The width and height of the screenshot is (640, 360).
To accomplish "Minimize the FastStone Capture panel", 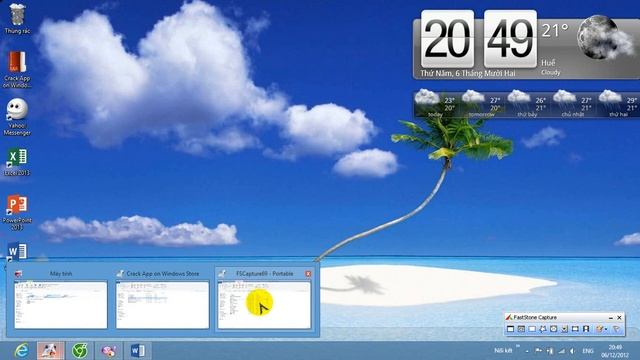I will [x=611, y=317].
